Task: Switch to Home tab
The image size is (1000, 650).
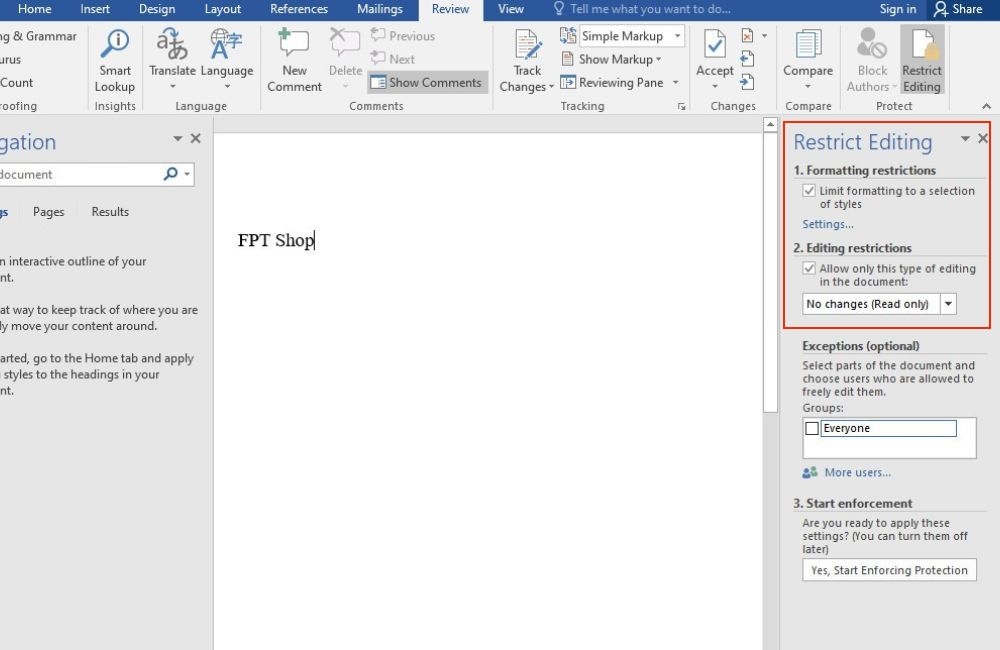Action: coord(34,9)
